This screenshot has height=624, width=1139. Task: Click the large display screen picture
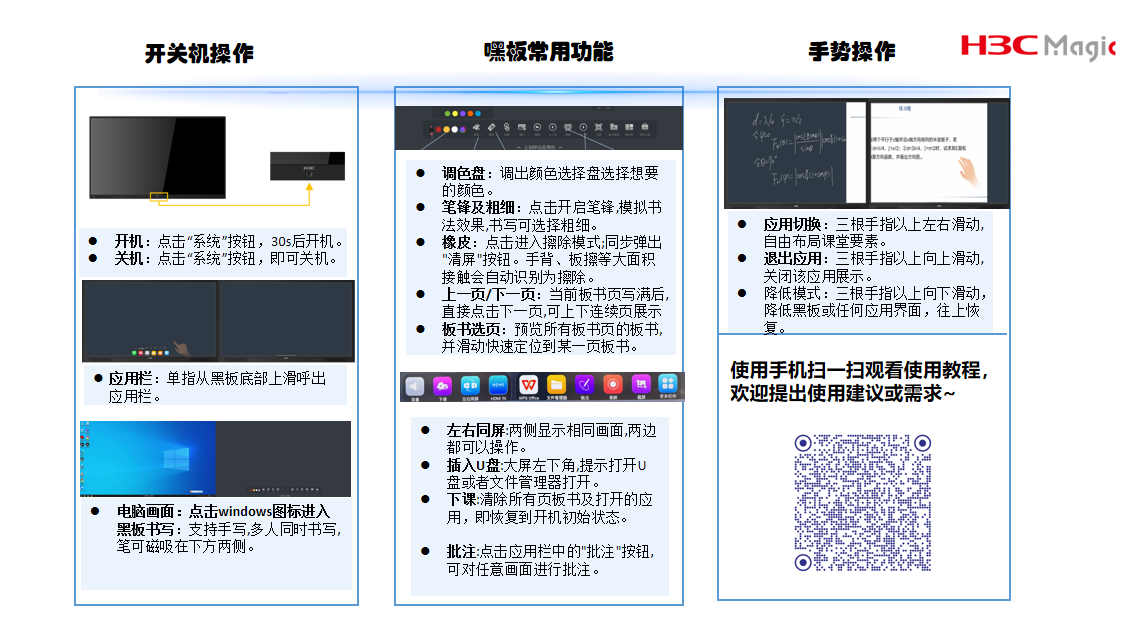click(158, 157)
